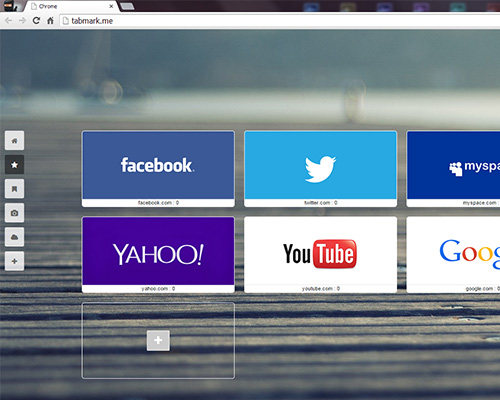Go back using the browser back arrow

[8, 21]
